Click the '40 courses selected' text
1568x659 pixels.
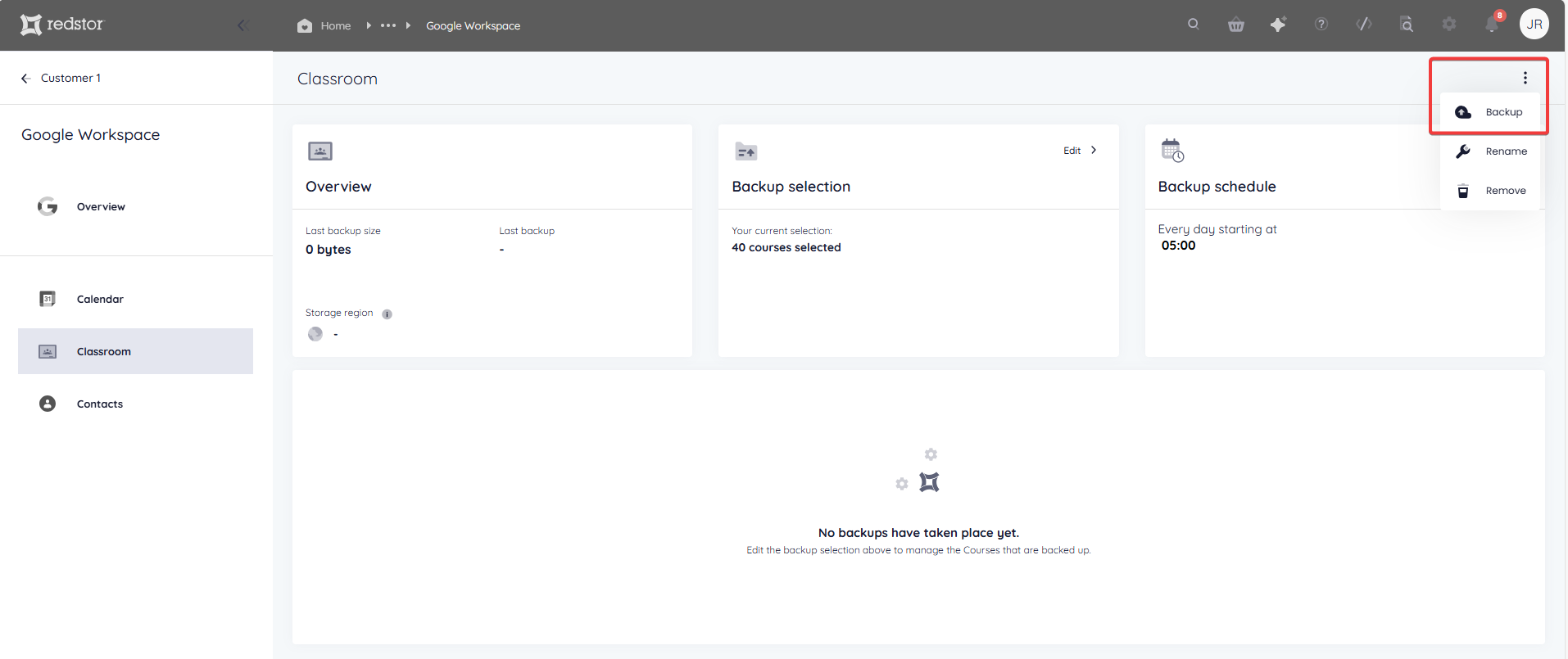[x=786, y=247]
